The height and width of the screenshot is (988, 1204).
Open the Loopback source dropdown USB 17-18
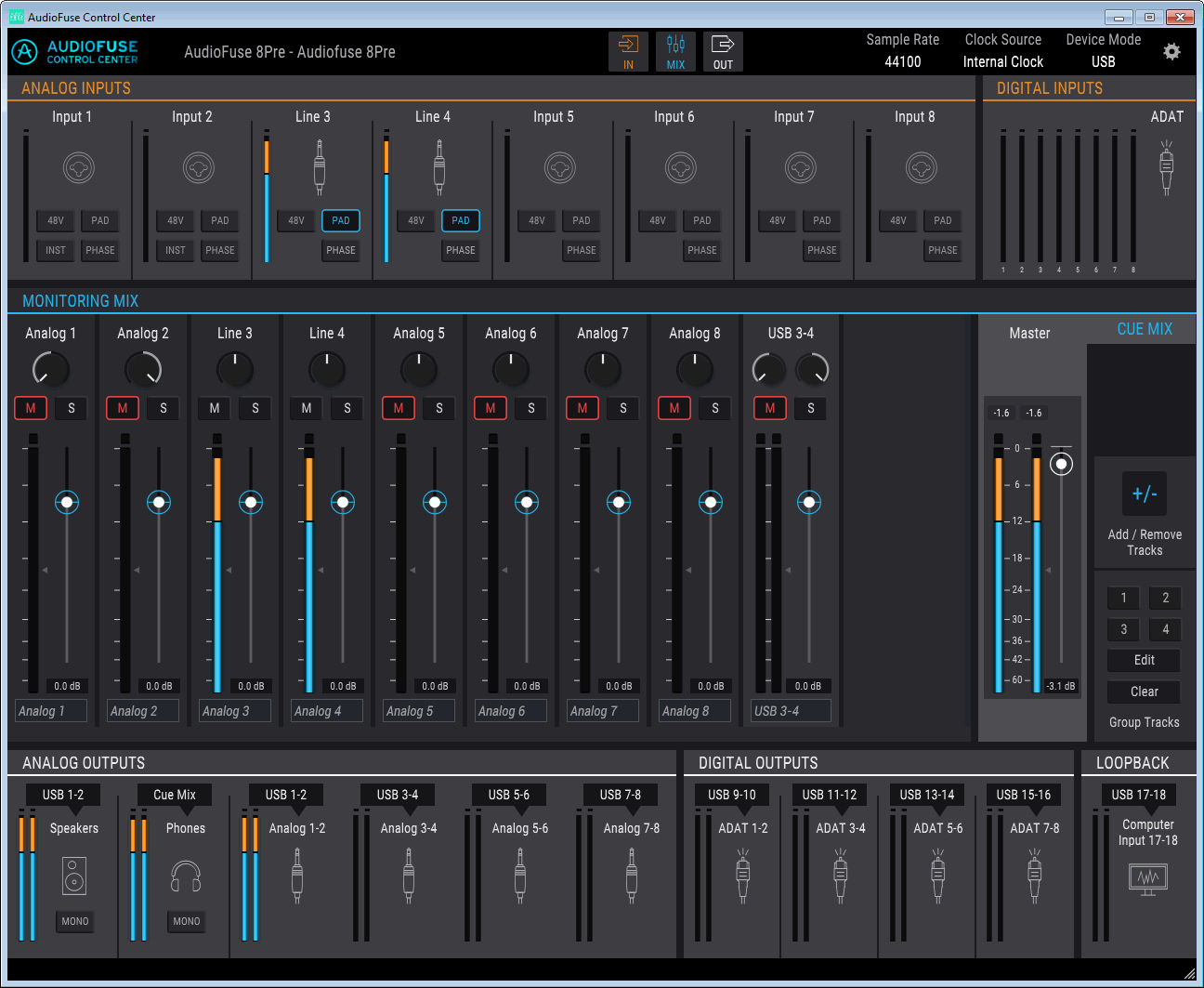point(1139,795)
